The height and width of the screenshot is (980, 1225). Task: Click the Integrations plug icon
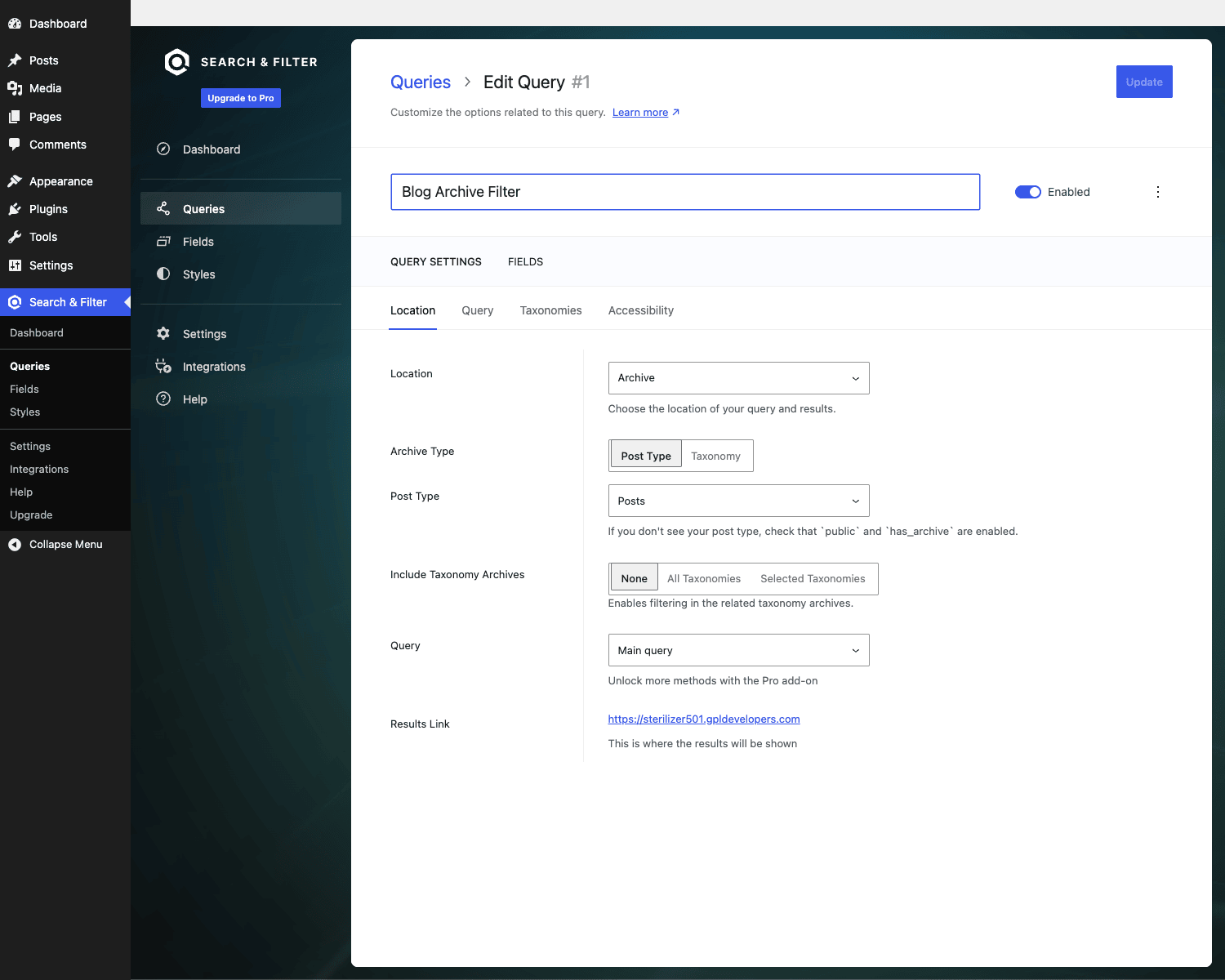point(163,366)
